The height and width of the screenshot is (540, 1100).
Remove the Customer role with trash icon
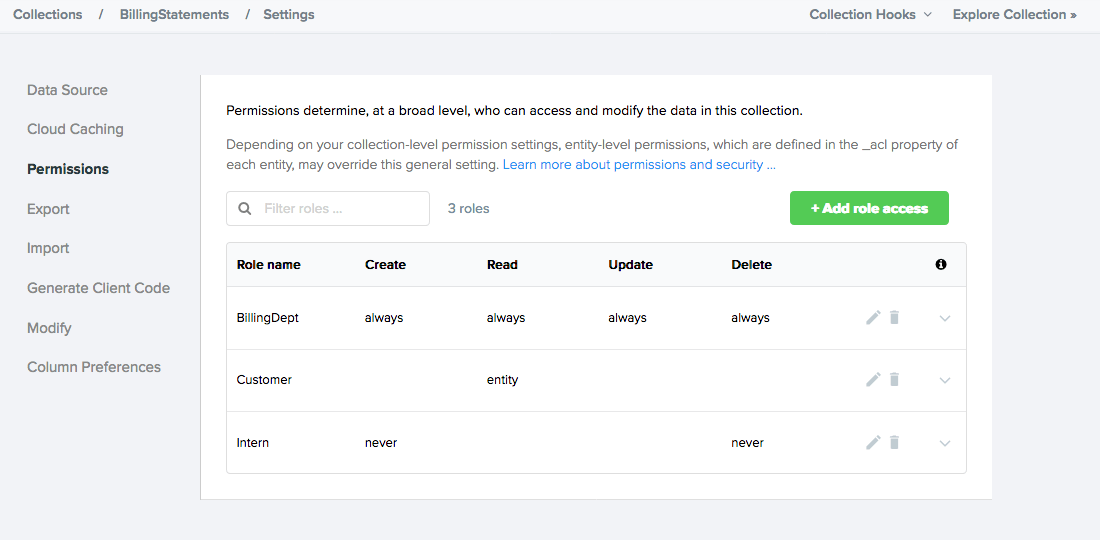pos(894,380)
